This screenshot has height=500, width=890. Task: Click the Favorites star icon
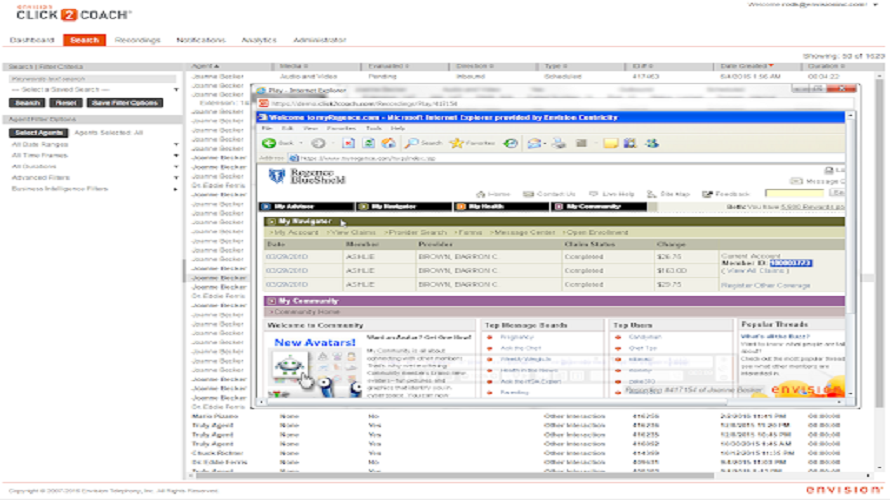pos(456,143)
